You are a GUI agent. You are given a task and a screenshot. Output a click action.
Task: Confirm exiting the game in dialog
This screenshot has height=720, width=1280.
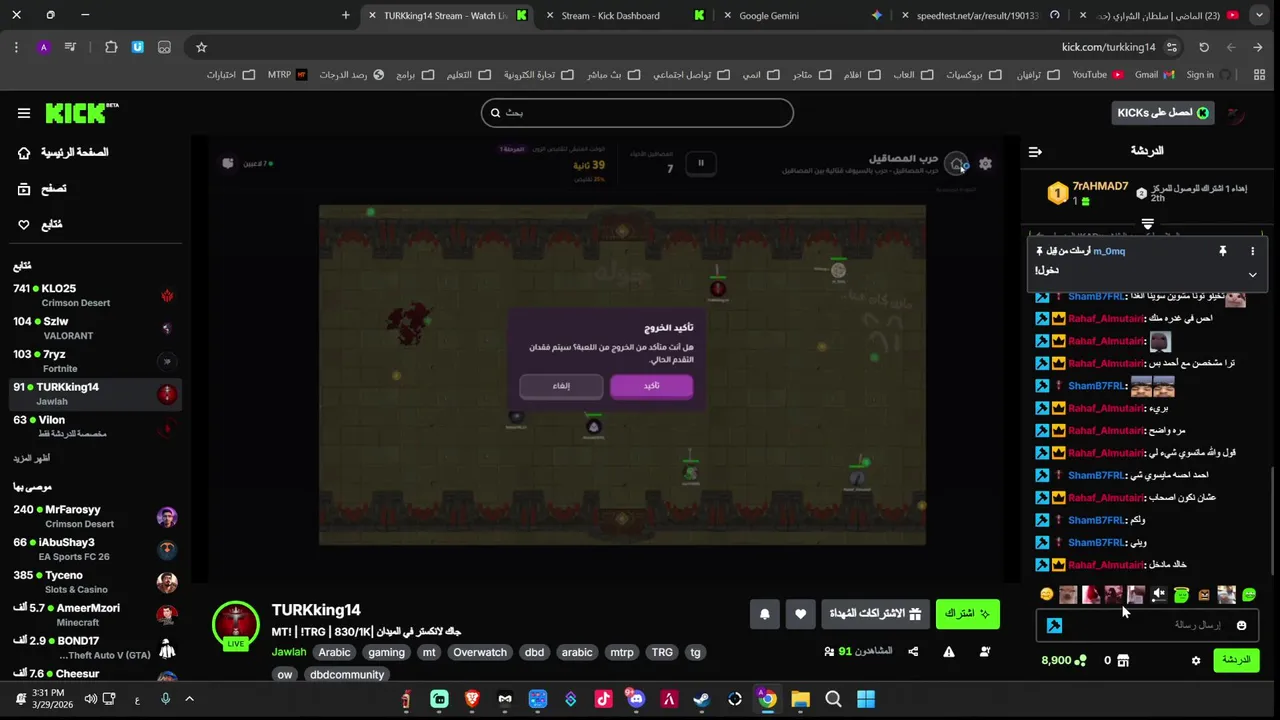(651, 386)
